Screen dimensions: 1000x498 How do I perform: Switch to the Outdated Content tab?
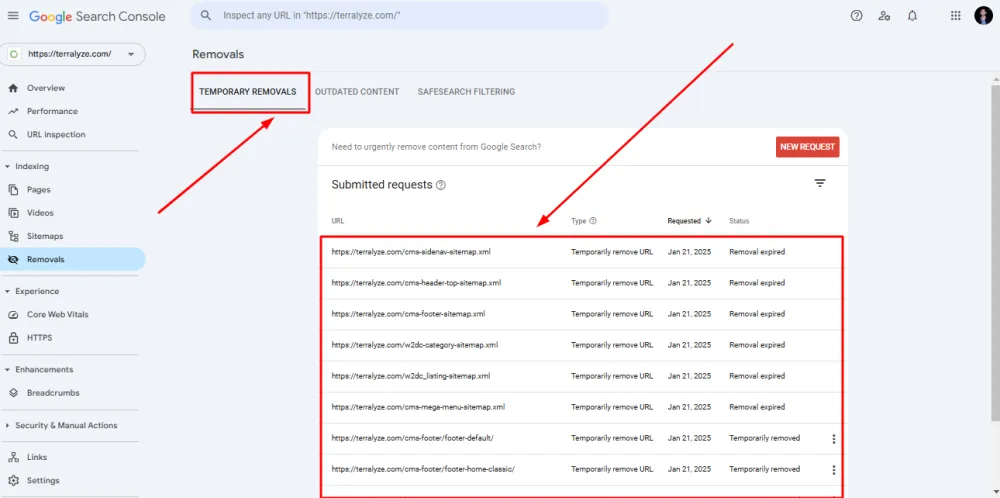tap(357, 92)
